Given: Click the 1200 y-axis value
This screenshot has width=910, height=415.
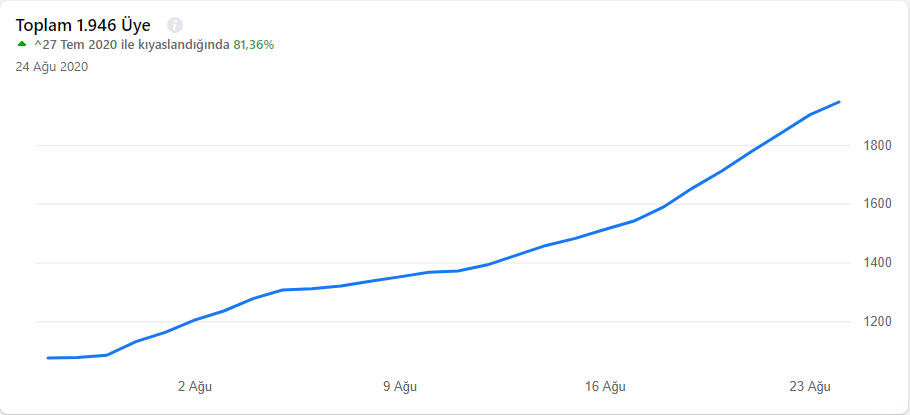Looking at the screenshot, I should (x=879, y=321).
